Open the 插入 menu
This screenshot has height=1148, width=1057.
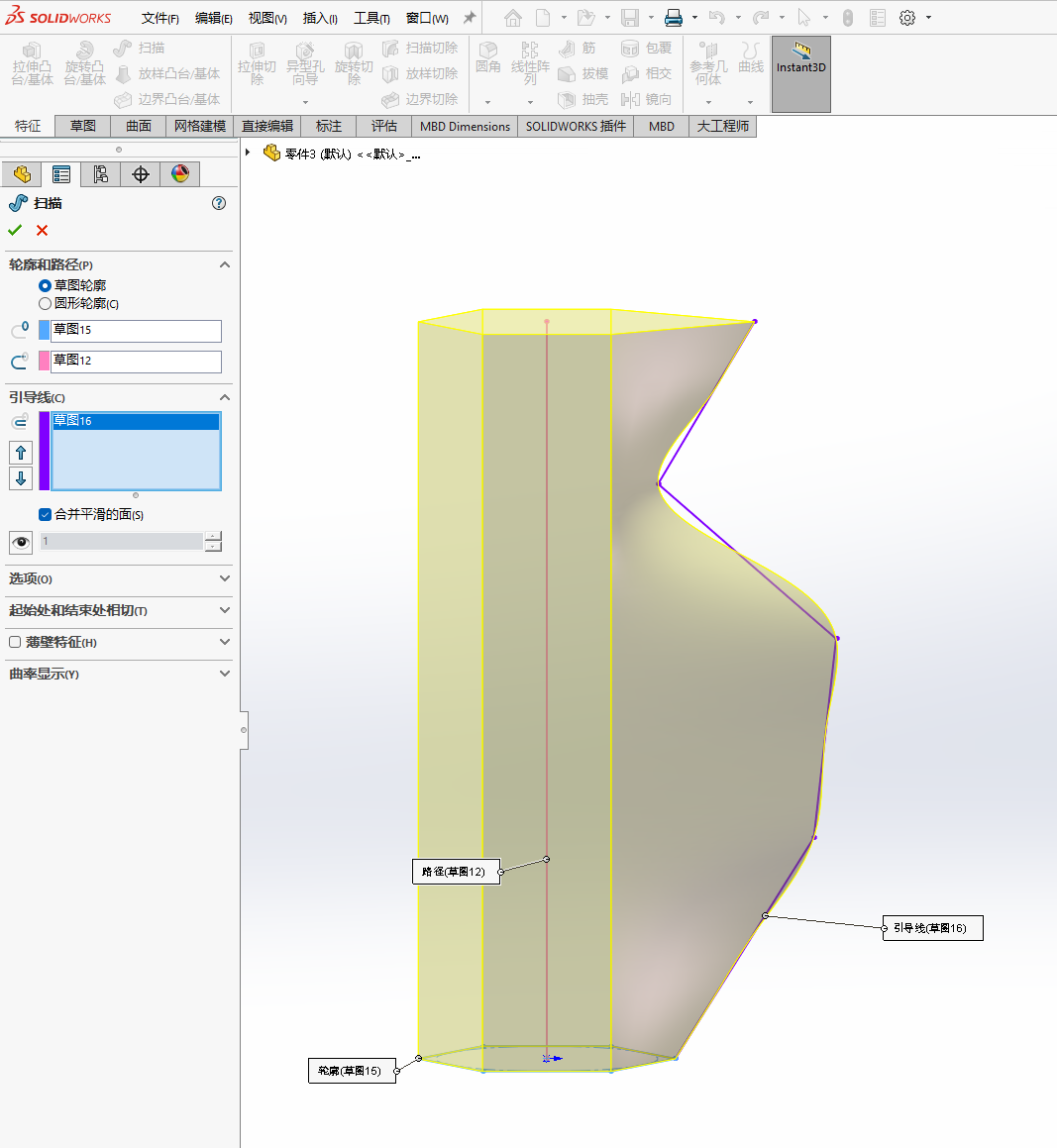click(x=320, y=18)
